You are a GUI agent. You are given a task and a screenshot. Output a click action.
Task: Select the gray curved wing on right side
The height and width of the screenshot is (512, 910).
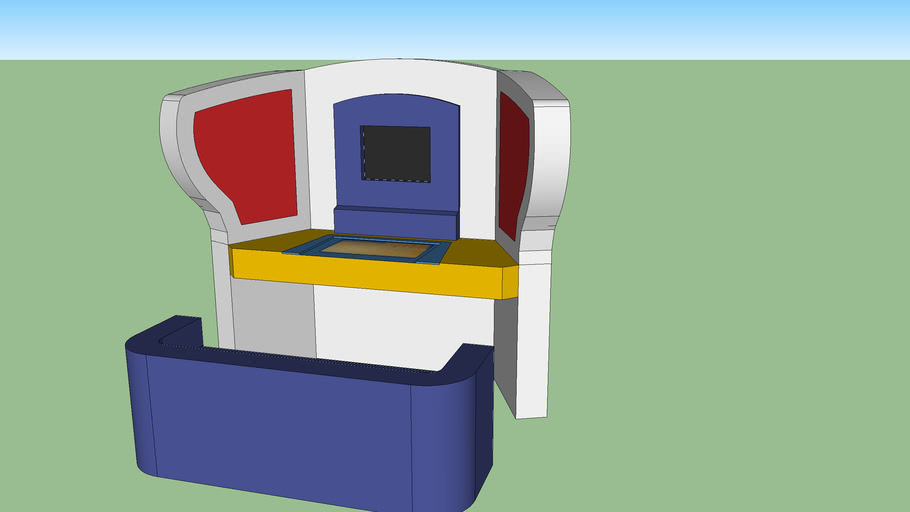coord(550,160)
